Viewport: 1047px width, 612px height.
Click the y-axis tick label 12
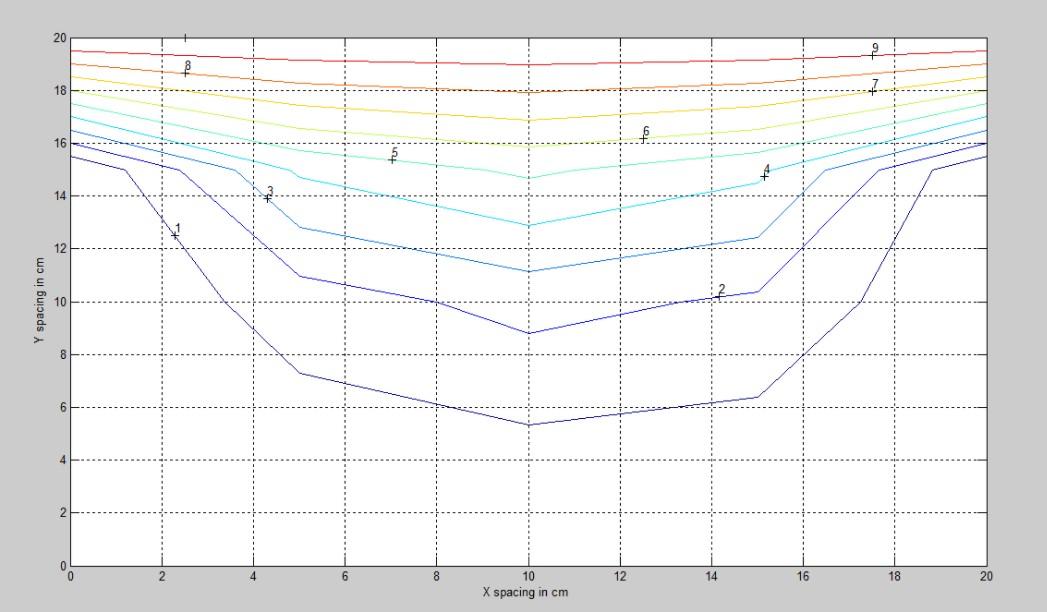tap(60, 249)
